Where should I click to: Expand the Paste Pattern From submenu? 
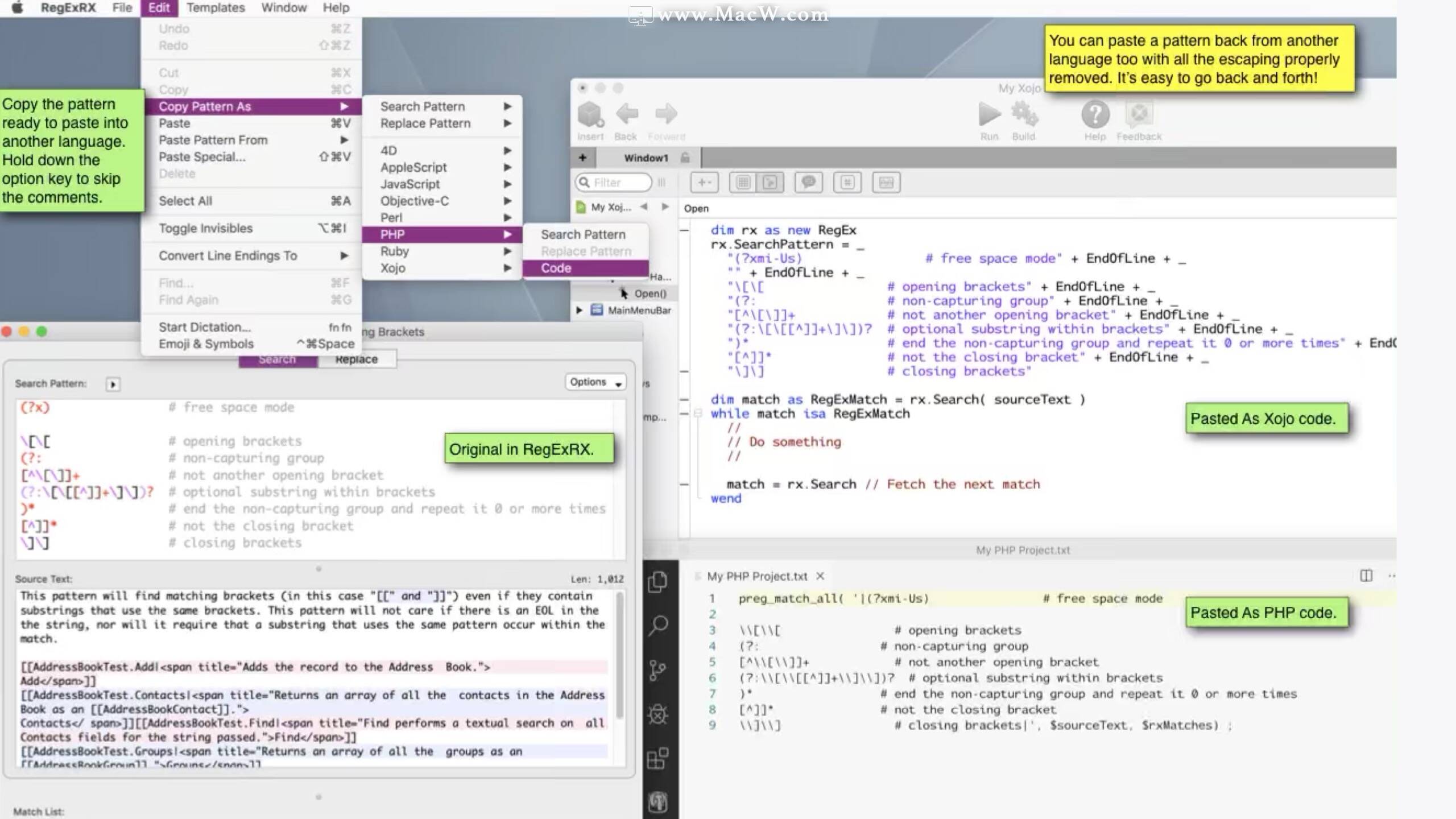[x=251, y=140]
